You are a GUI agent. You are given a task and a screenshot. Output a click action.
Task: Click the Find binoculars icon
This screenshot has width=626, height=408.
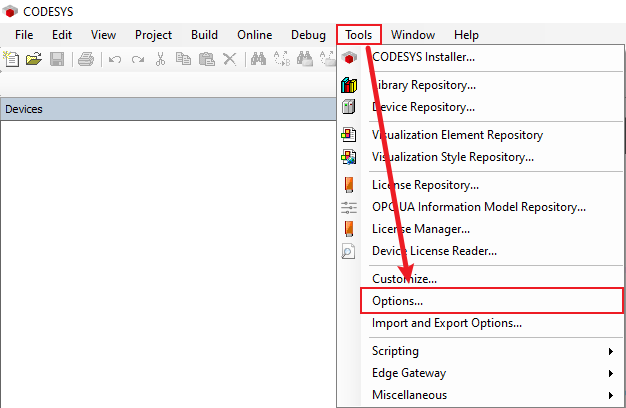pos(258,59)
